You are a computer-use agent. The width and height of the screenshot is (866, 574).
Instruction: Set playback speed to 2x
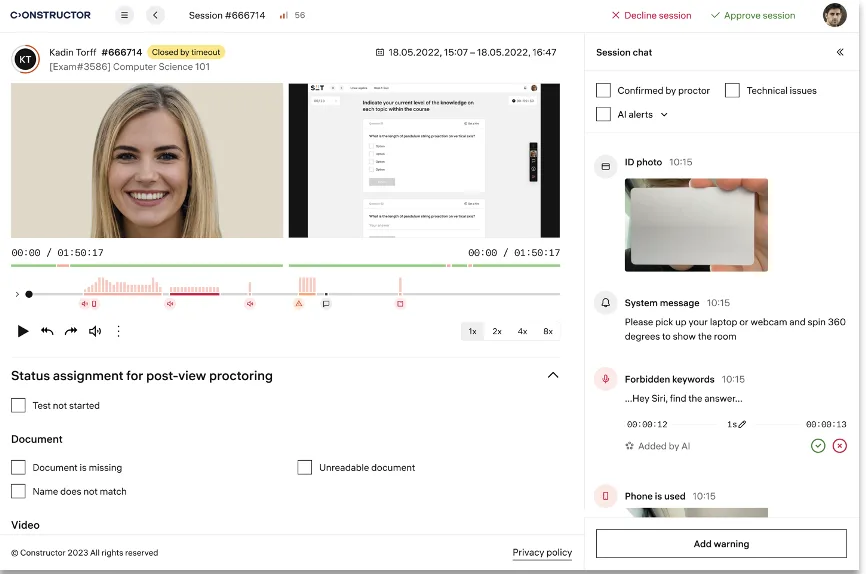tap(497, 331)
